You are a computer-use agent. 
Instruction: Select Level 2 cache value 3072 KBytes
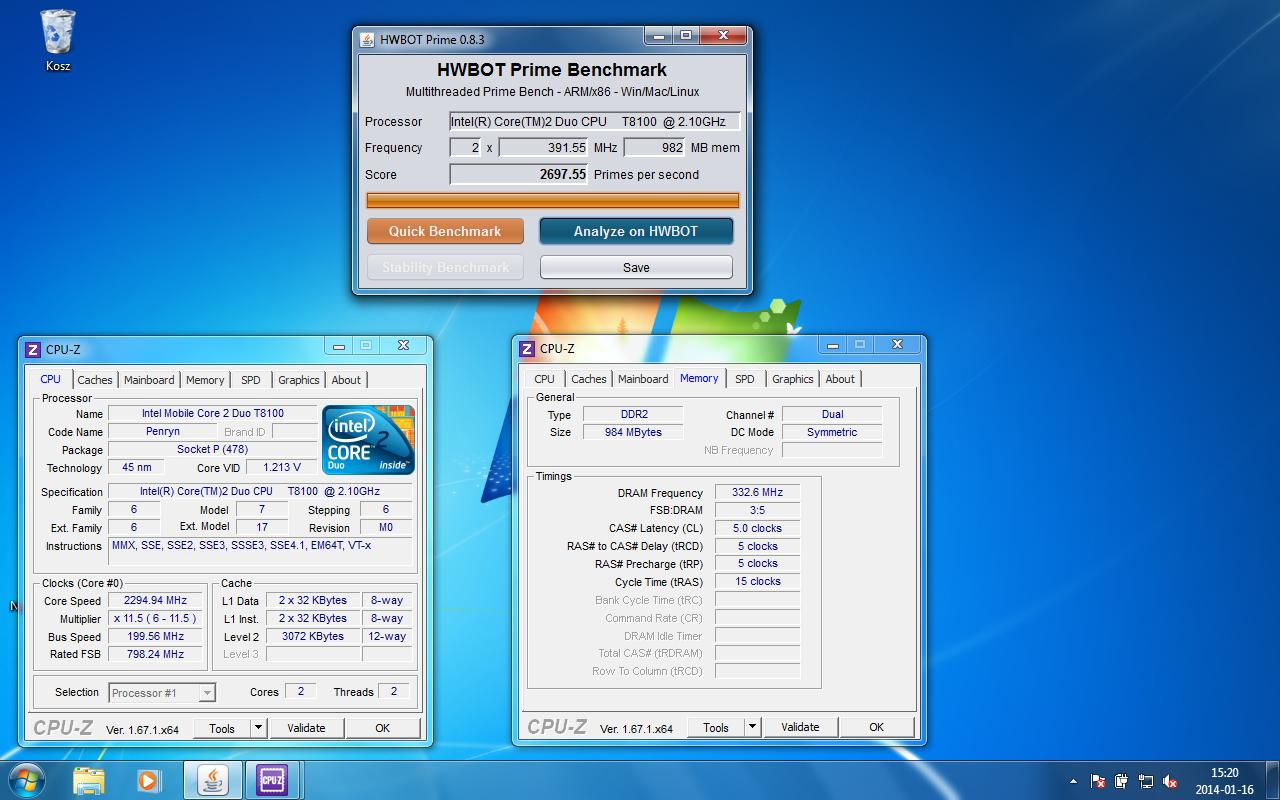tap(312, 637)
